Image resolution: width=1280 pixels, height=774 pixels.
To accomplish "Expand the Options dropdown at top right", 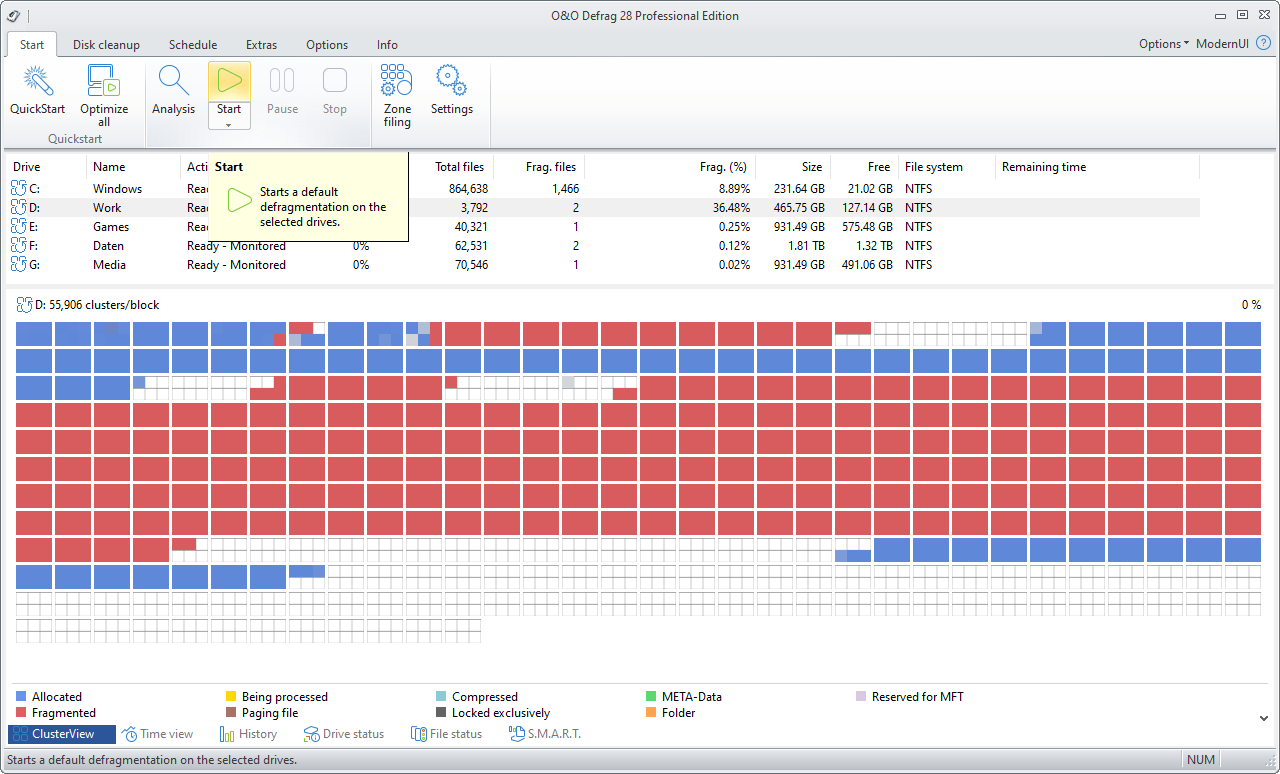I will point(1164,44).
